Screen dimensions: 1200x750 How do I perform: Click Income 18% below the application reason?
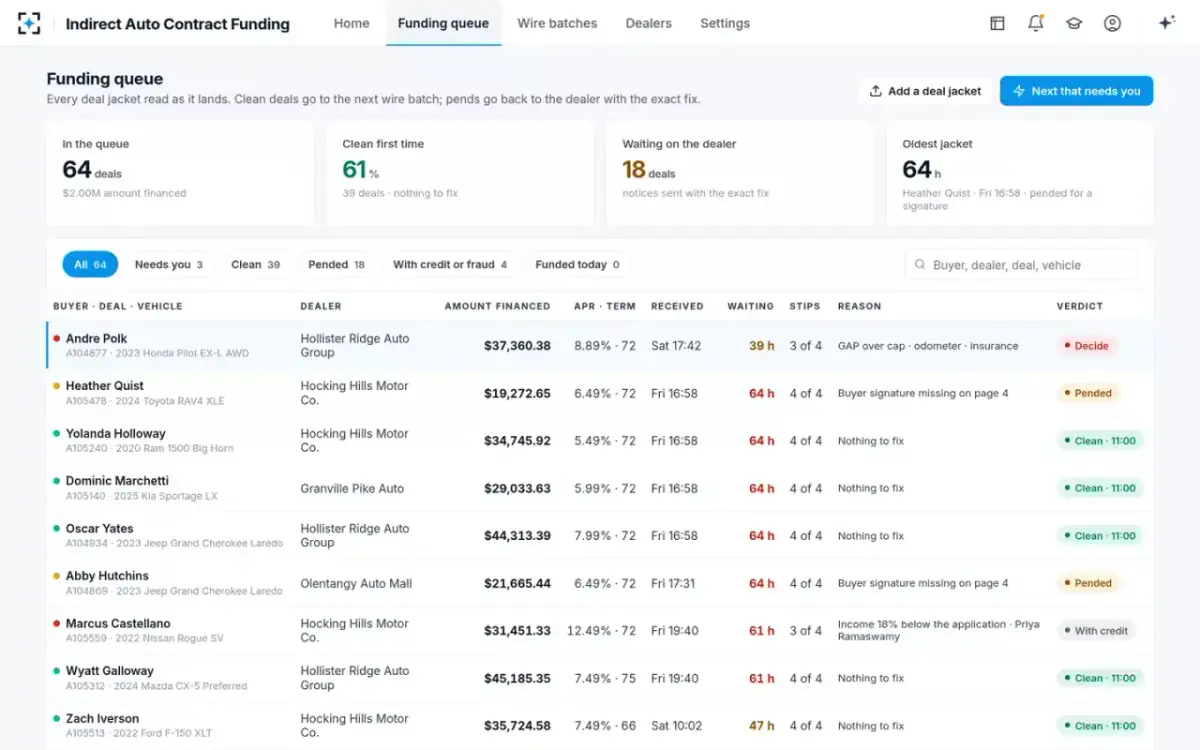click(938, 630)
